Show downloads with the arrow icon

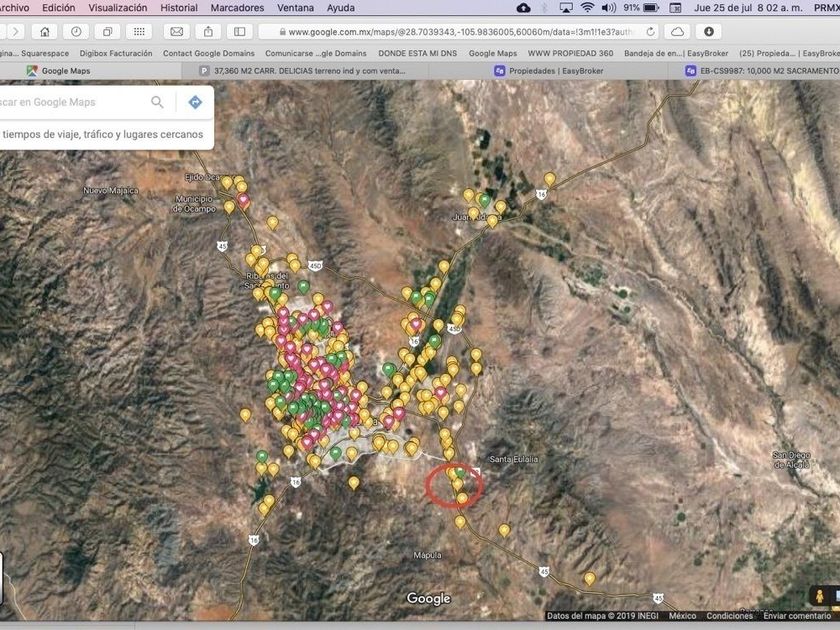(709, 32)
